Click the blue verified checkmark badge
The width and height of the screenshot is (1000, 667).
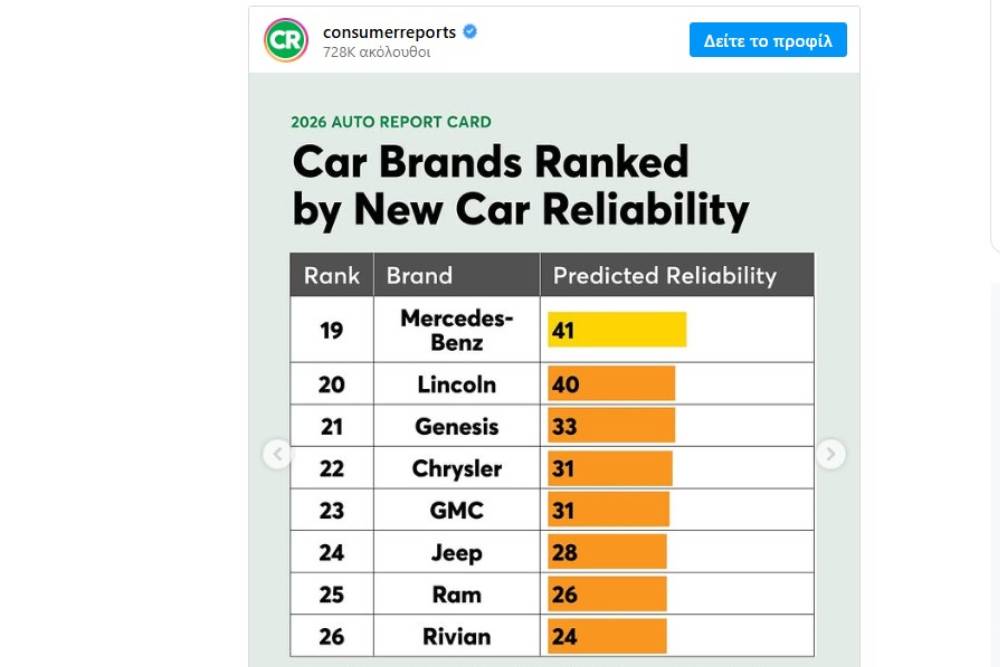pos(469,31)
